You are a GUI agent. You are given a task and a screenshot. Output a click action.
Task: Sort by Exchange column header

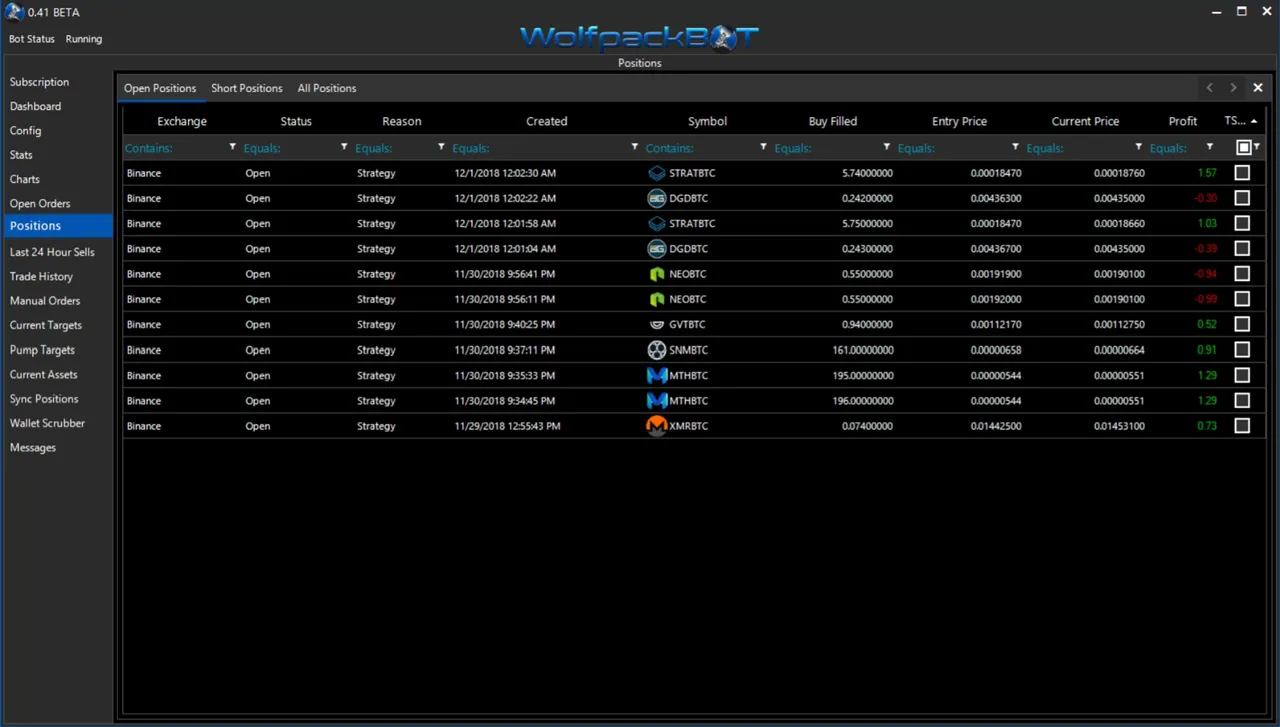[x=182, y=121]
